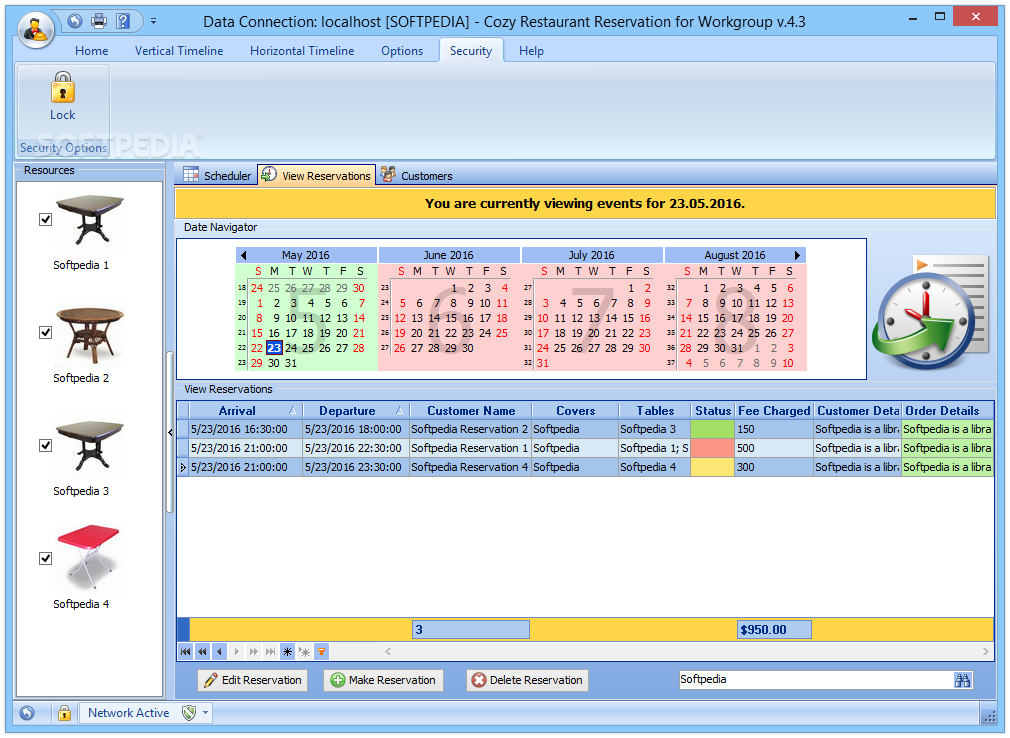
Task: Click the status bar padlock icon
Action: 64,713
